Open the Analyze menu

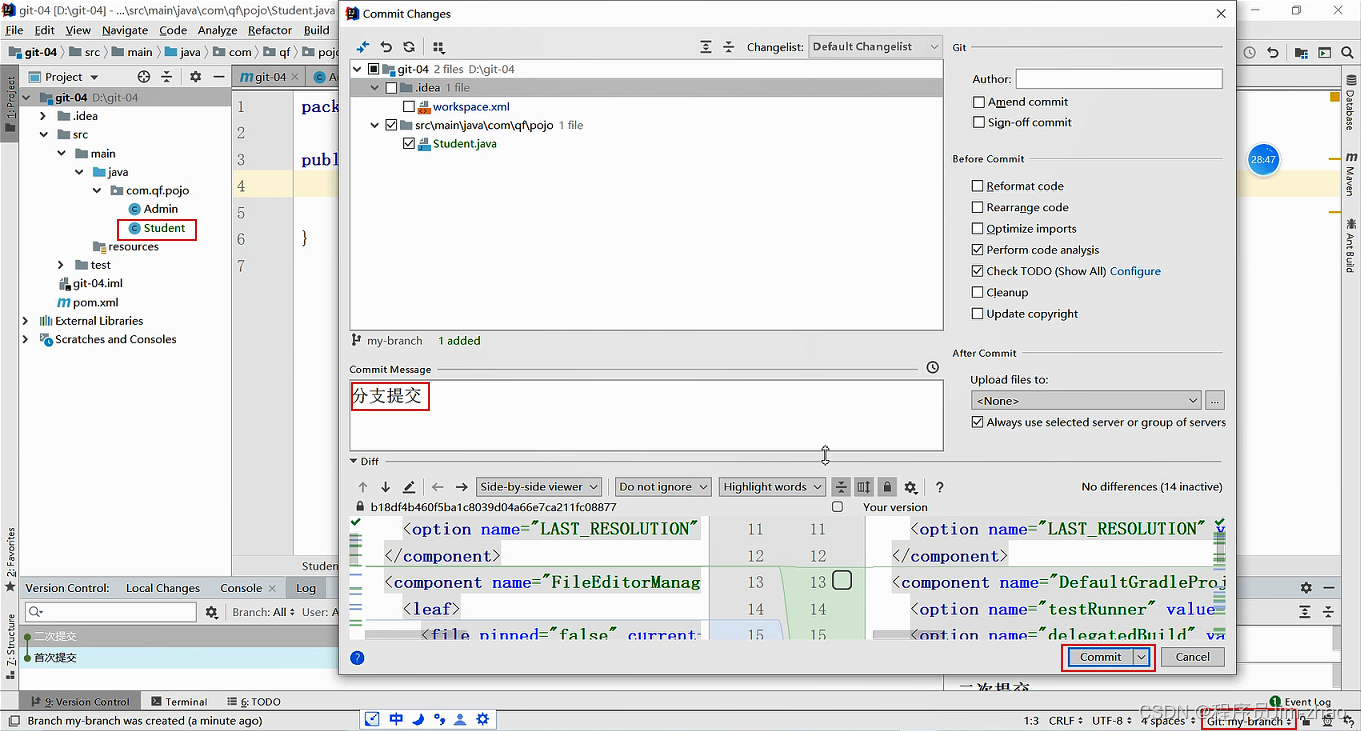(x=217, y=30)
